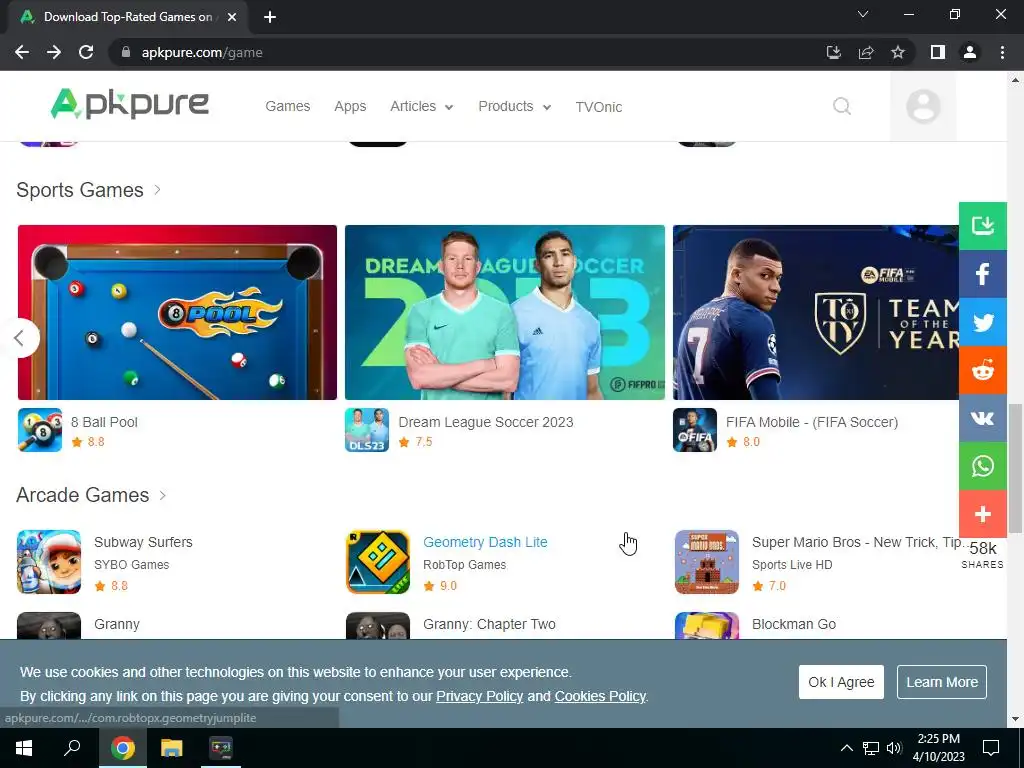The image size is (1024, 768).
Task: Open the Cookies Policy link
Action: pyautogui.click(x=600, y=696)
